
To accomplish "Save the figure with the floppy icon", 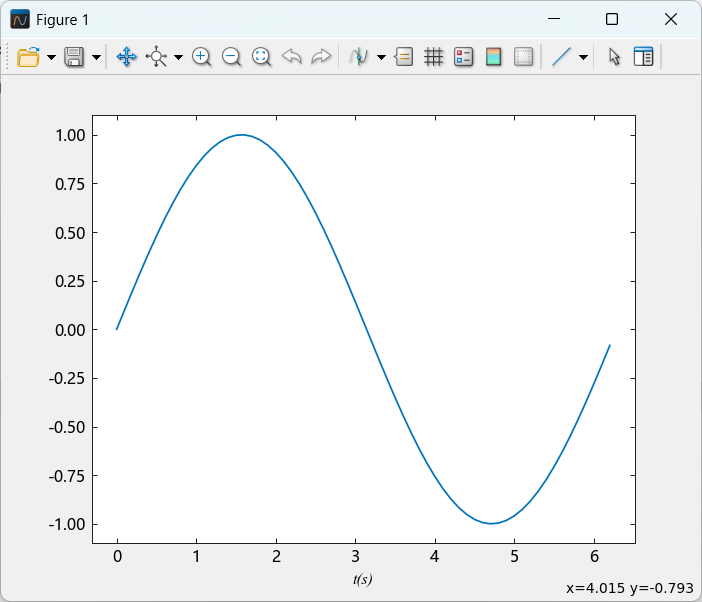I will coord(74,57).
